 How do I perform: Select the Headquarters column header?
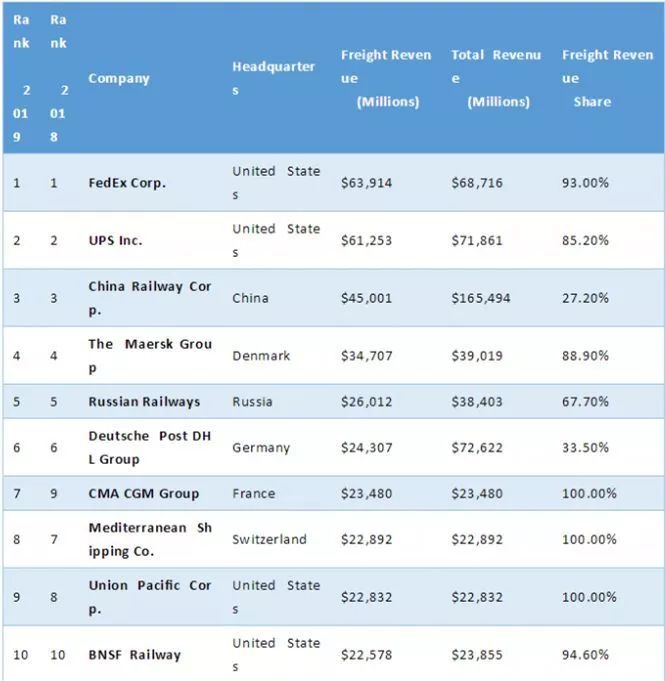pos(274,78)
